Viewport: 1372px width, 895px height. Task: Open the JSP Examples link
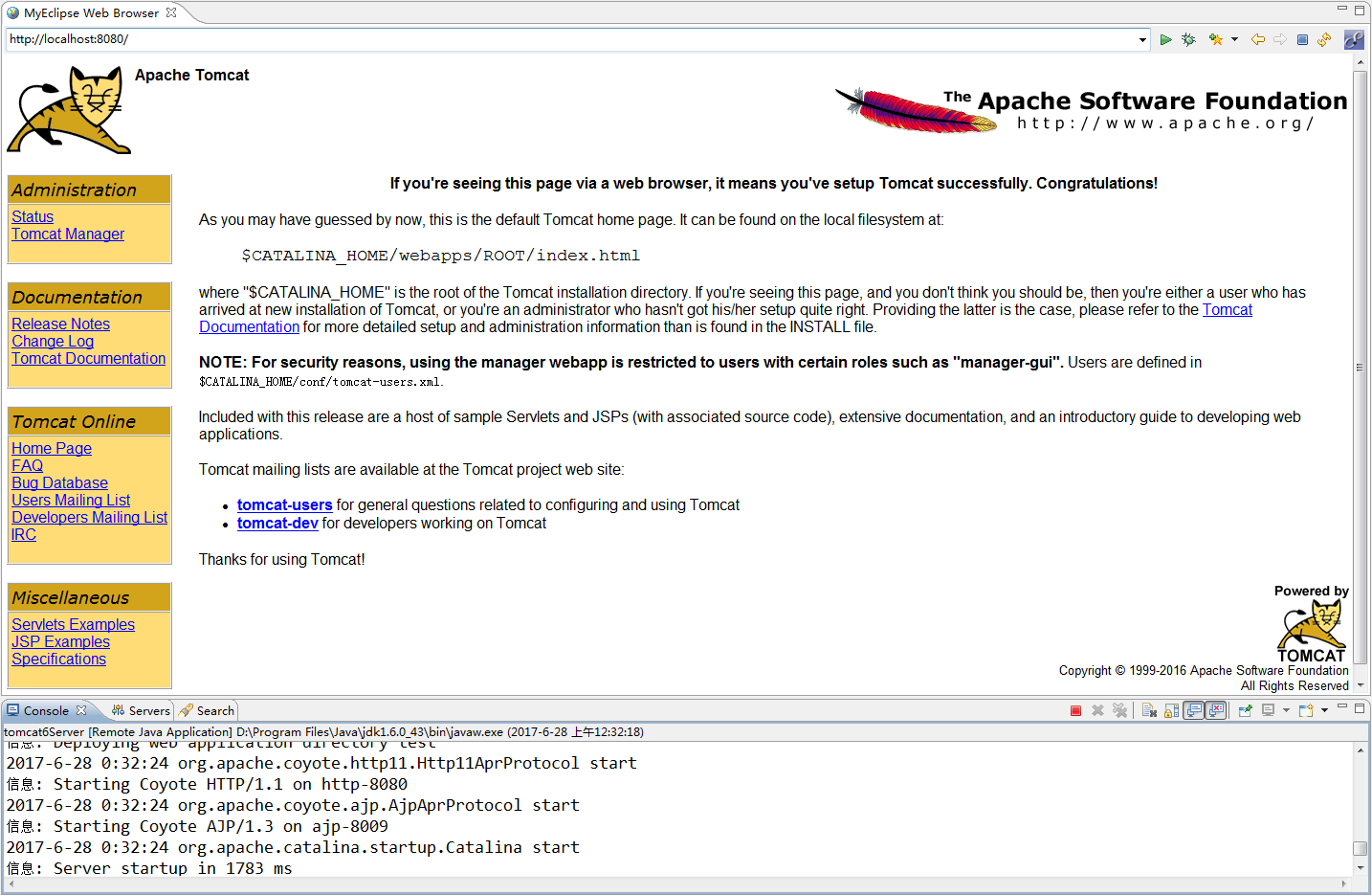(60, 641)
